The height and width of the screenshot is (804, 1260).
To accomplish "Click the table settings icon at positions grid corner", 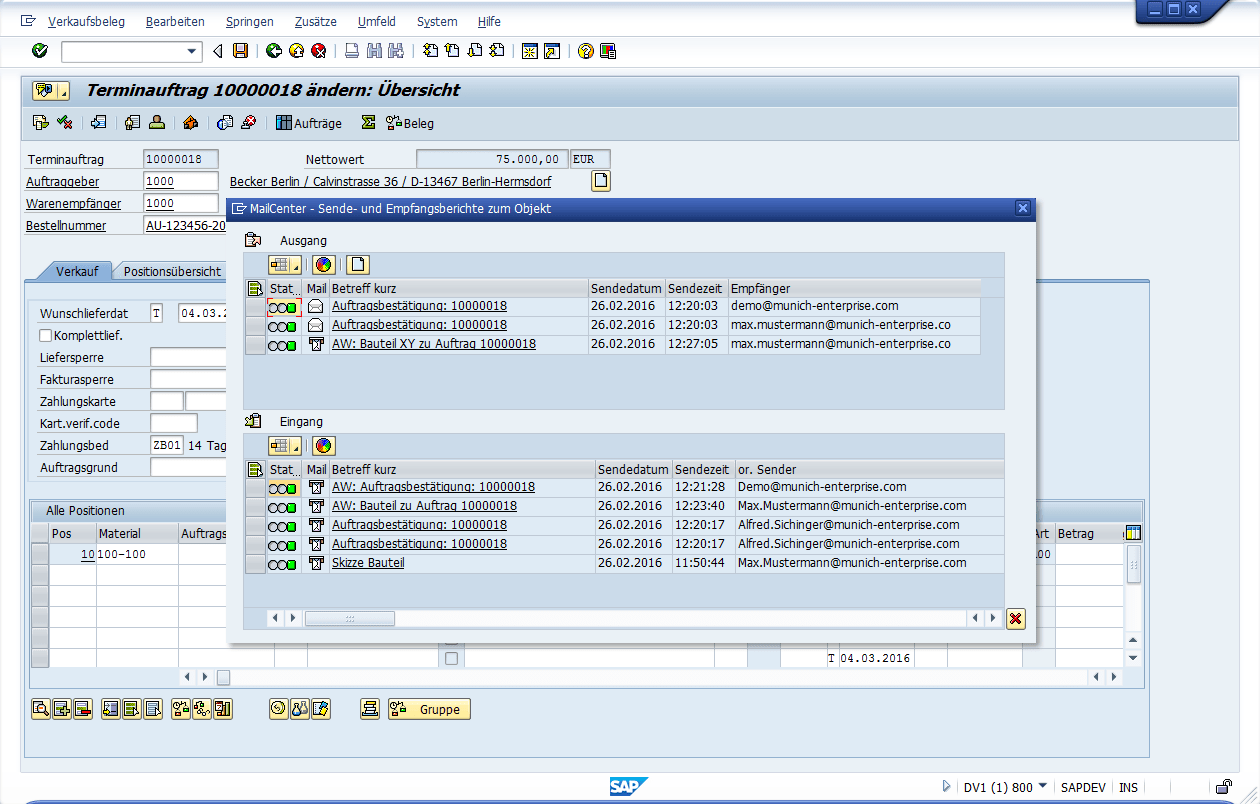I will [x=1133, y=533].
